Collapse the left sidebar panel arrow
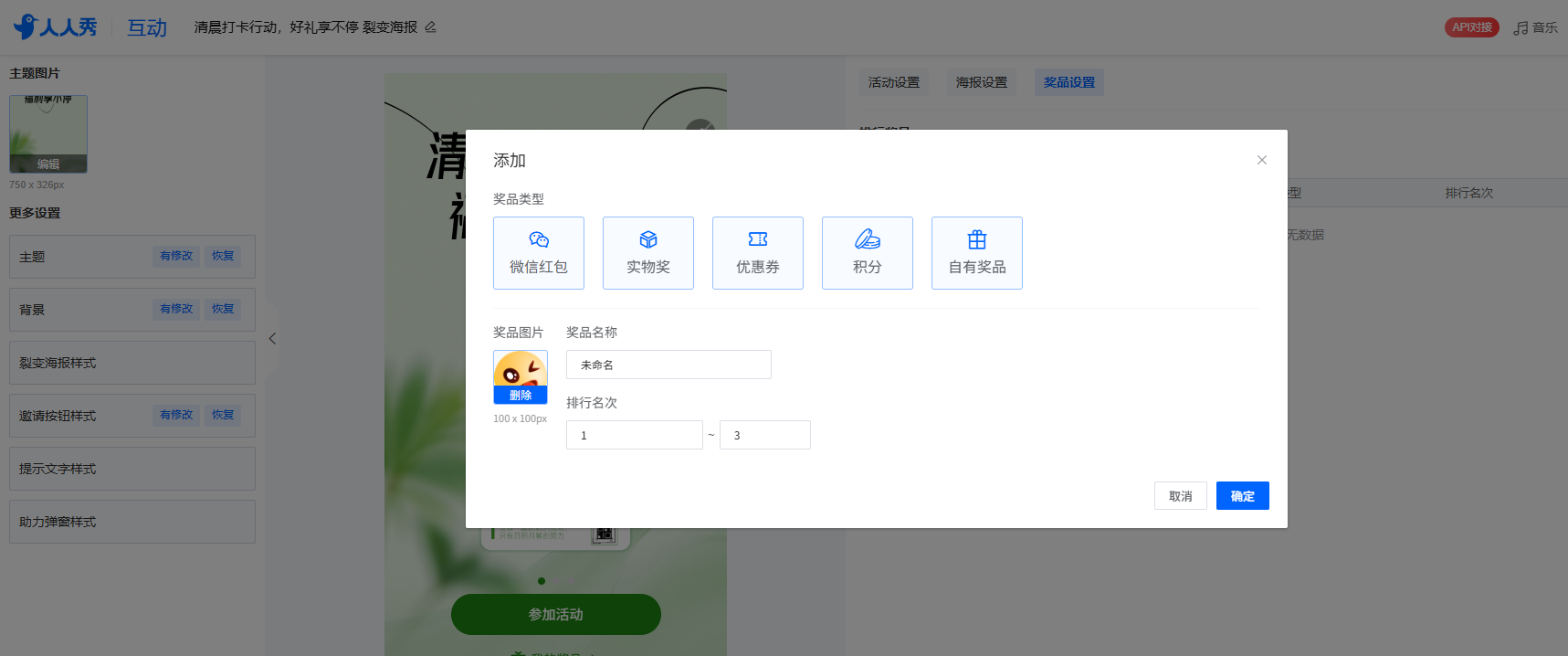This screenshot has width=1568, height=656. click(272, 339)
